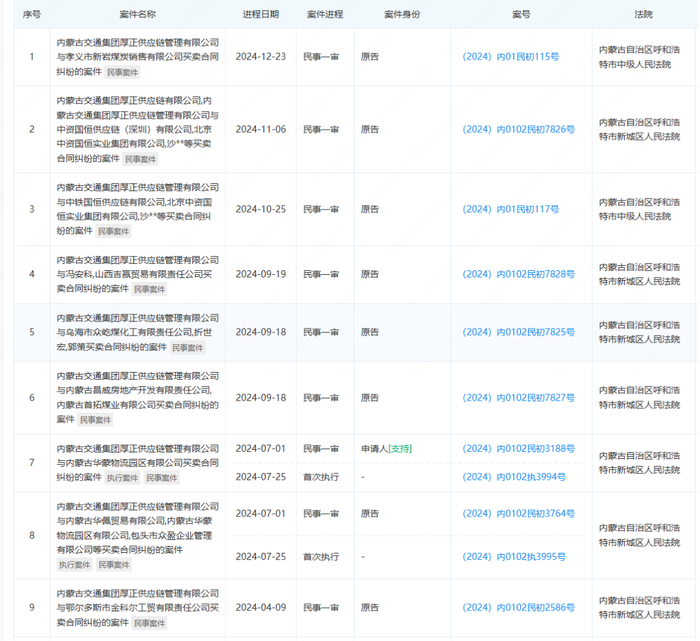Click the 民事案件 tag in row 1
The width and height of the screenshot is (700, 641).
122,72
